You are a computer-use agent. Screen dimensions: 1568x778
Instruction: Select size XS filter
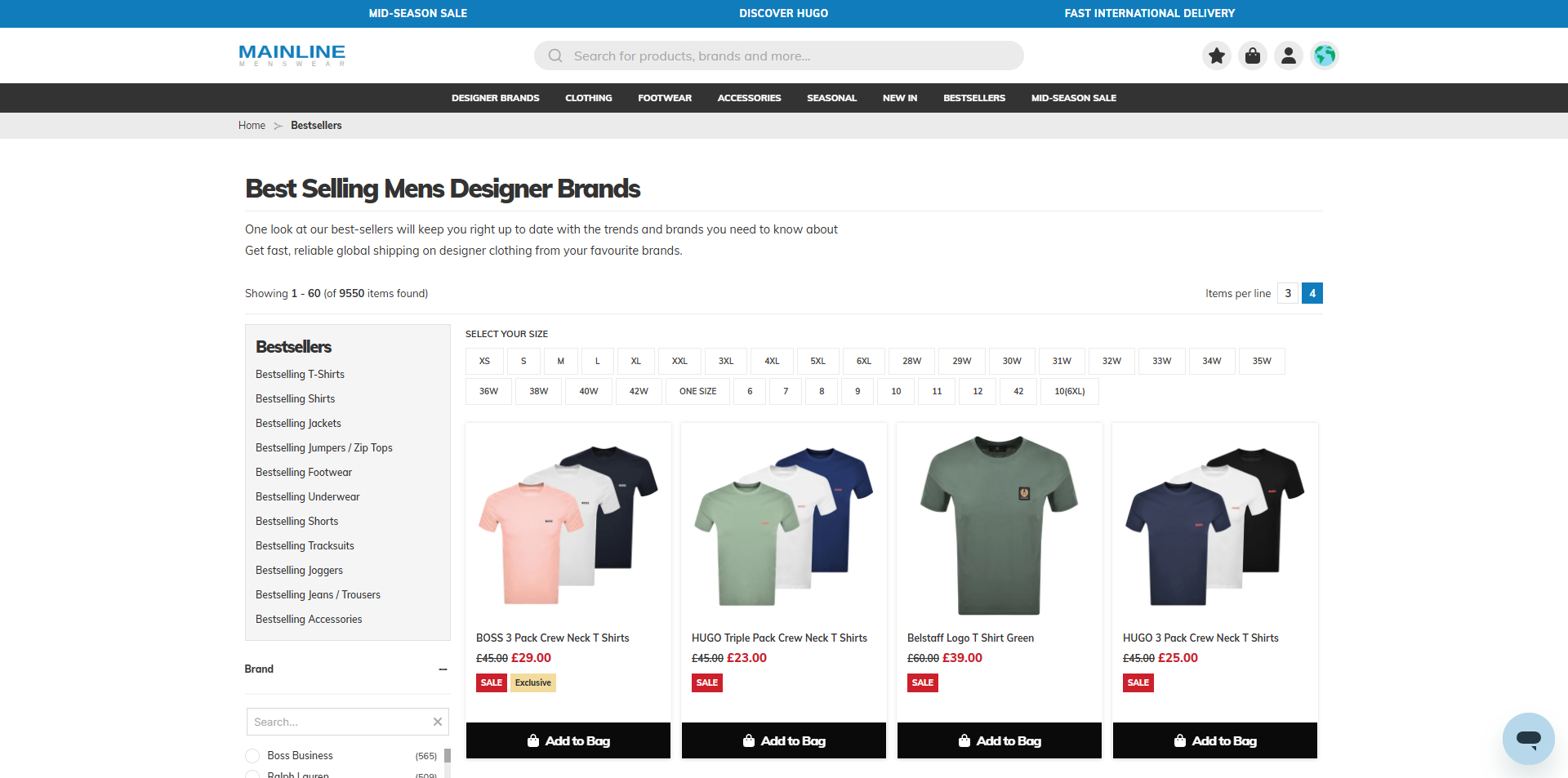484,361
